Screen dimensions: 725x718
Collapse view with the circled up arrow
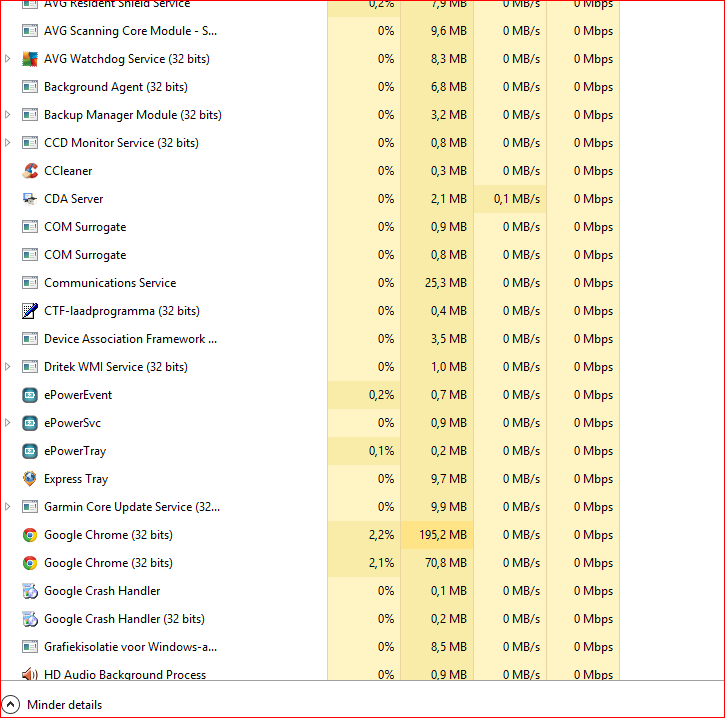pos(11,705)
